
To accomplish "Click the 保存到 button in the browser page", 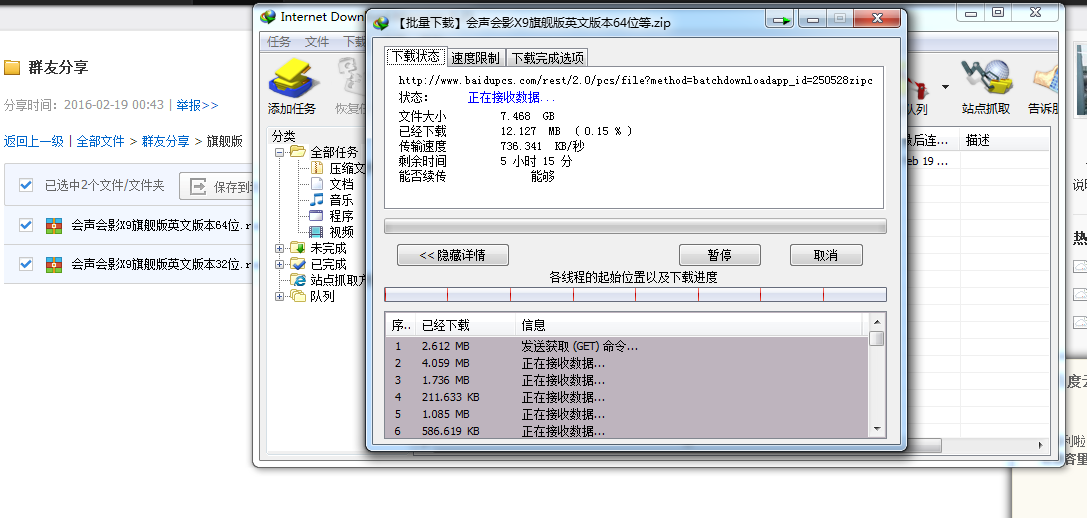I will click(x=216, y=186).
